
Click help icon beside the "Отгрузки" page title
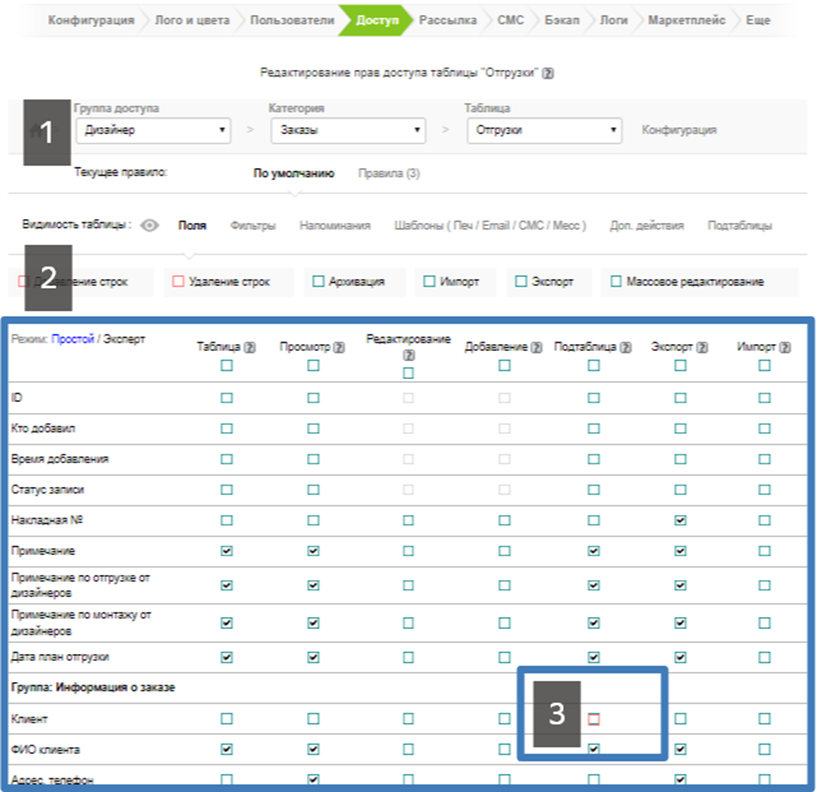(x=548, y=73)
